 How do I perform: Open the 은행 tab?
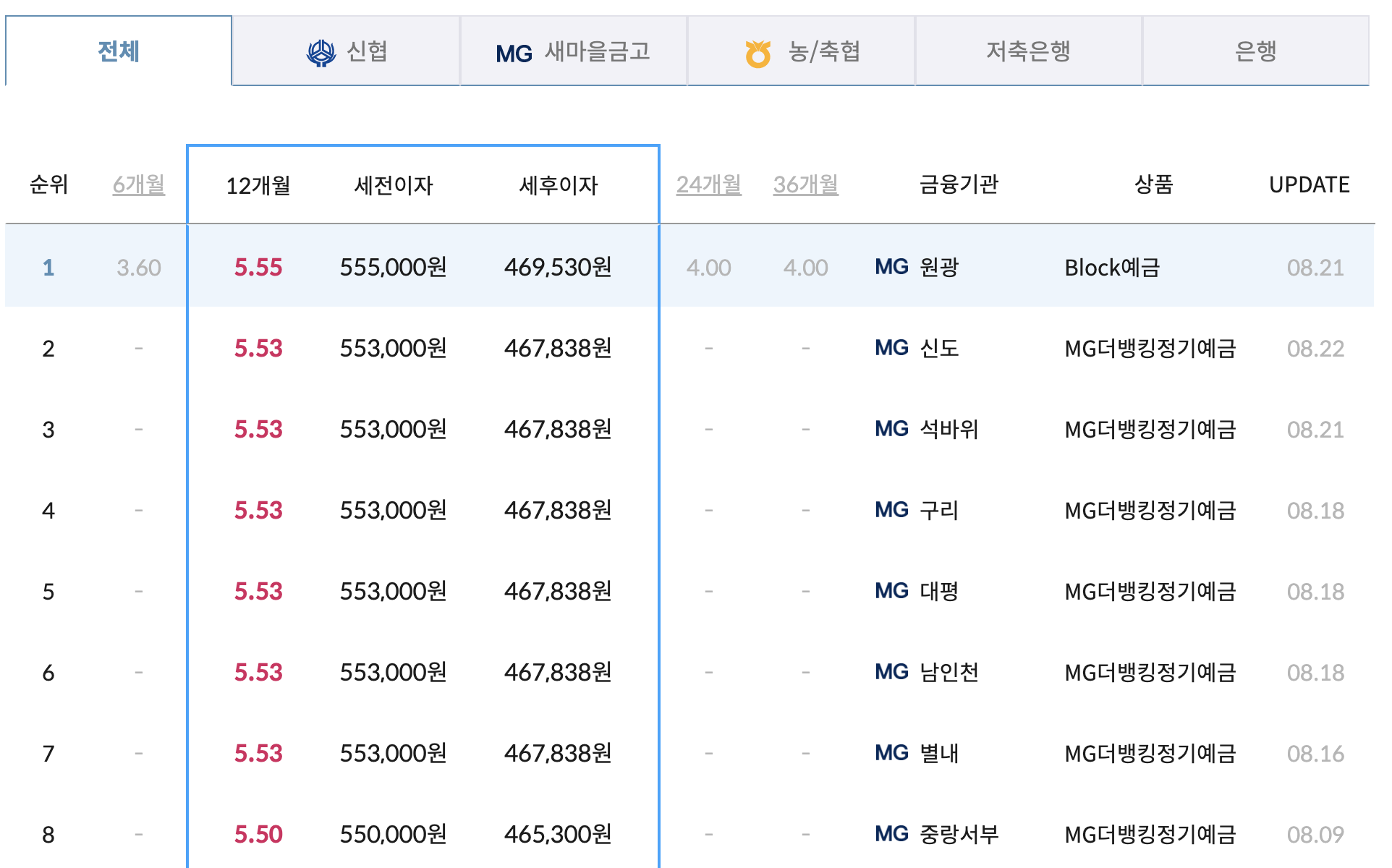coord(1255,51)
